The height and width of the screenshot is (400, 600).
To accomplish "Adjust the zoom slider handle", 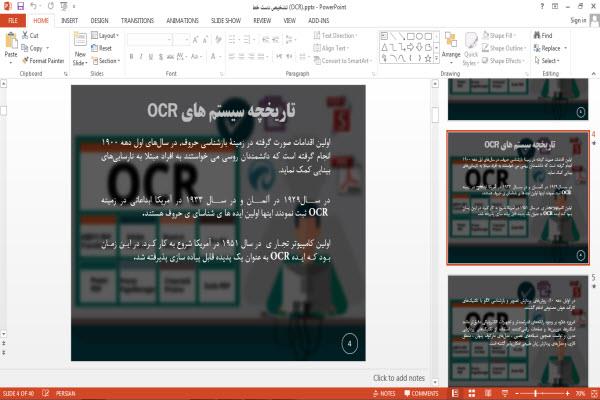I will 535,393.
